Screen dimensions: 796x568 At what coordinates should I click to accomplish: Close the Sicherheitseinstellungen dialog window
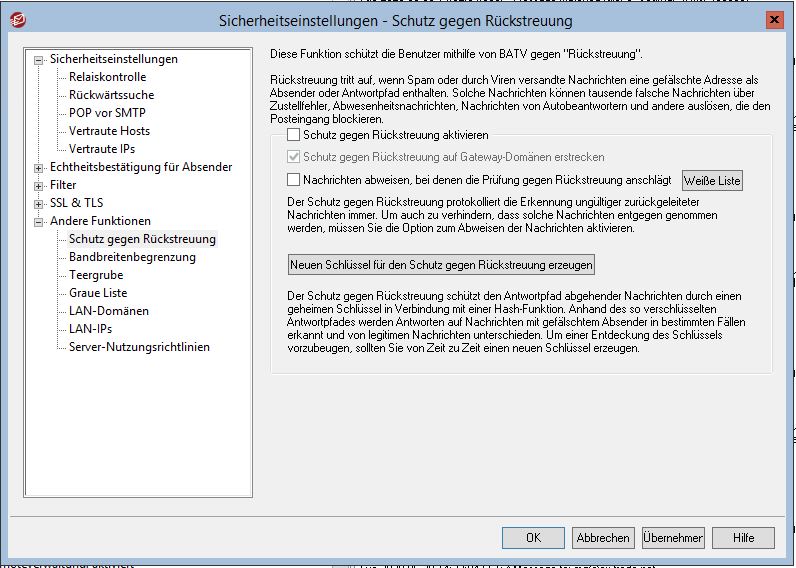click(x=773, y=20)
